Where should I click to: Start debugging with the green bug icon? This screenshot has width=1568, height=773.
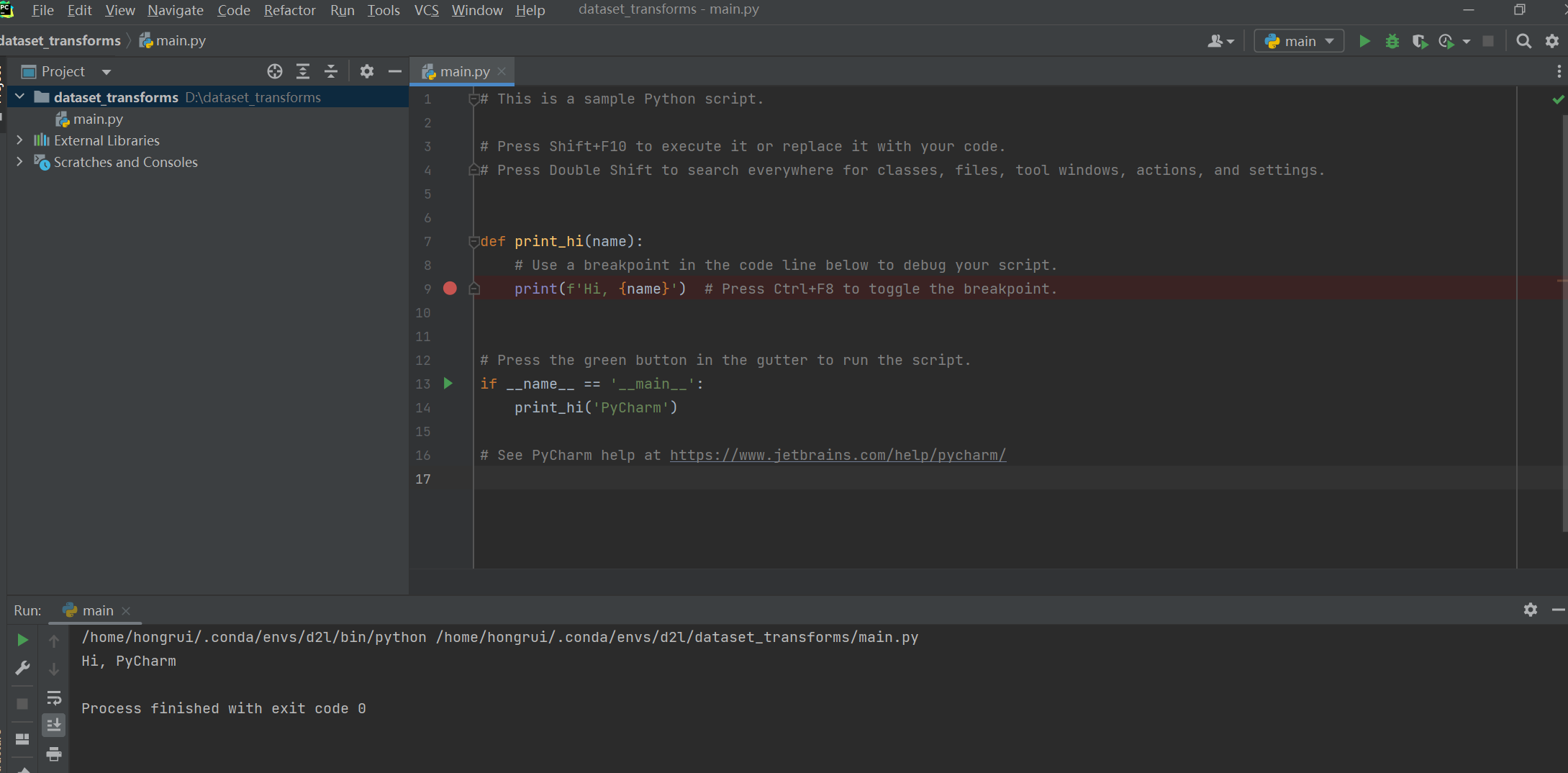pos(1392,41)
